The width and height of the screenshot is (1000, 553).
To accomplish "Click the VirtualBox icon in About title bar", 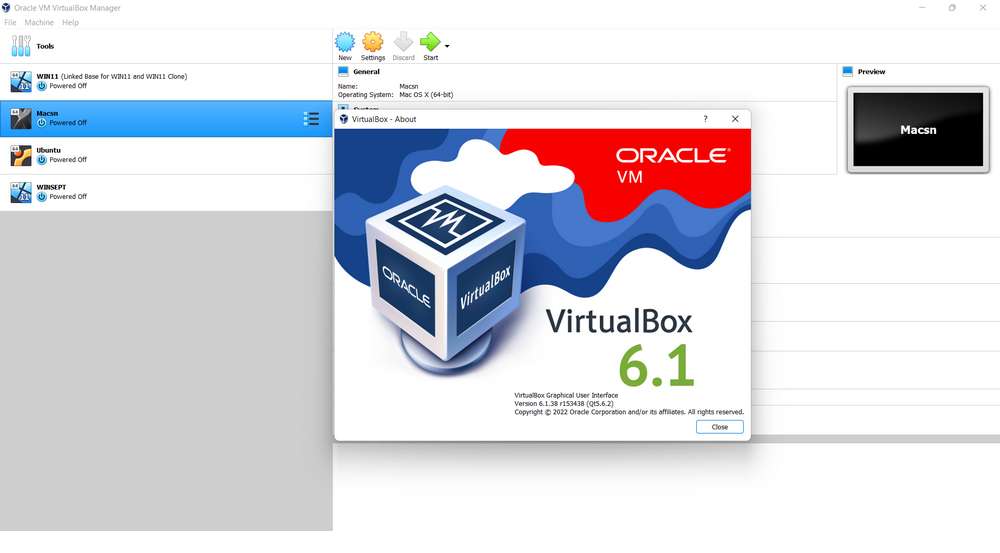I will tap(344, 119).
